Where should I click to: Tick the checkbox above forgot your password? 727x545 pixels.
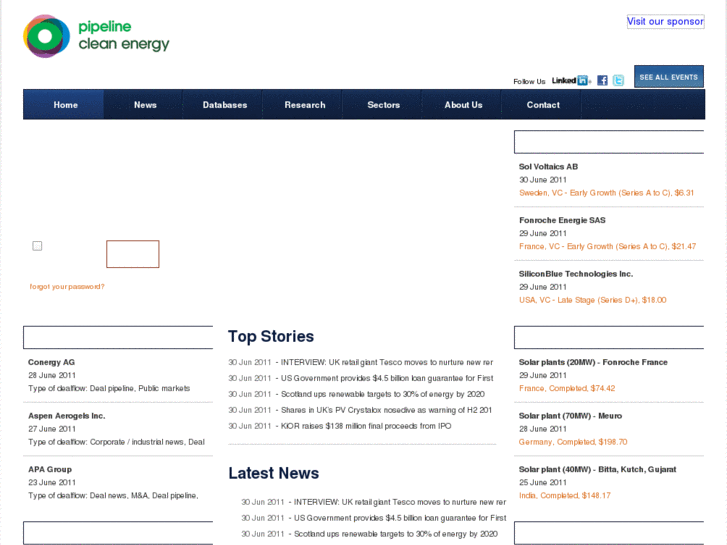point(38,246)
